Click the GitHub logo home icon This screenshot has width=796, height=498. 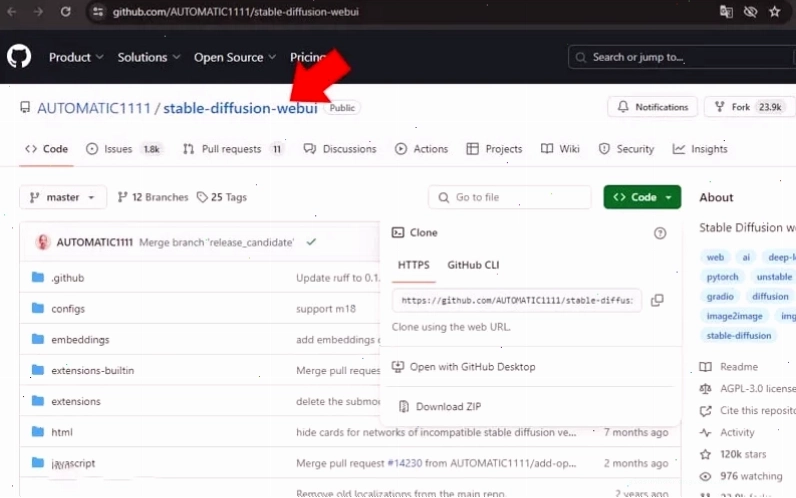point(19,57)
